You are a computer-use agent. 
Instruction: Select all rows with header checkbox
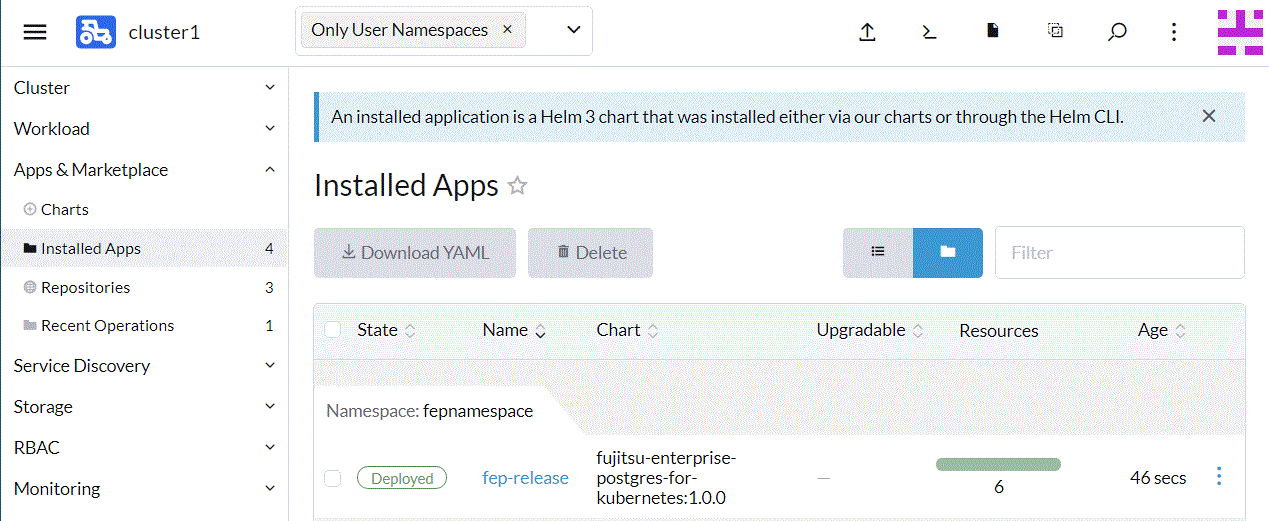click(333, 330)
